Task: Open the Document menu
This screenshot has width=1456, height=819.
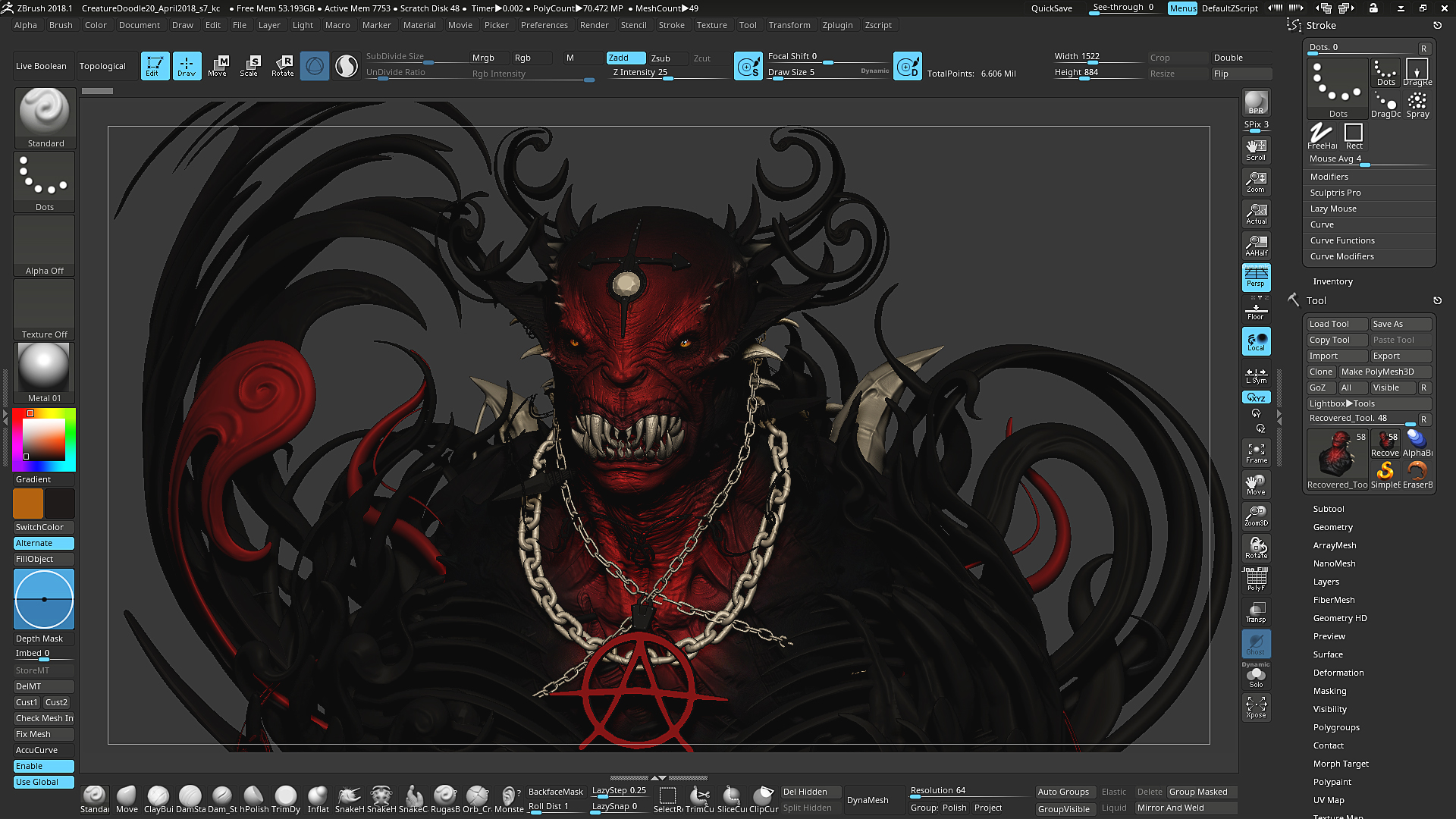Action: pyautogui.click(x=139, y=25)
